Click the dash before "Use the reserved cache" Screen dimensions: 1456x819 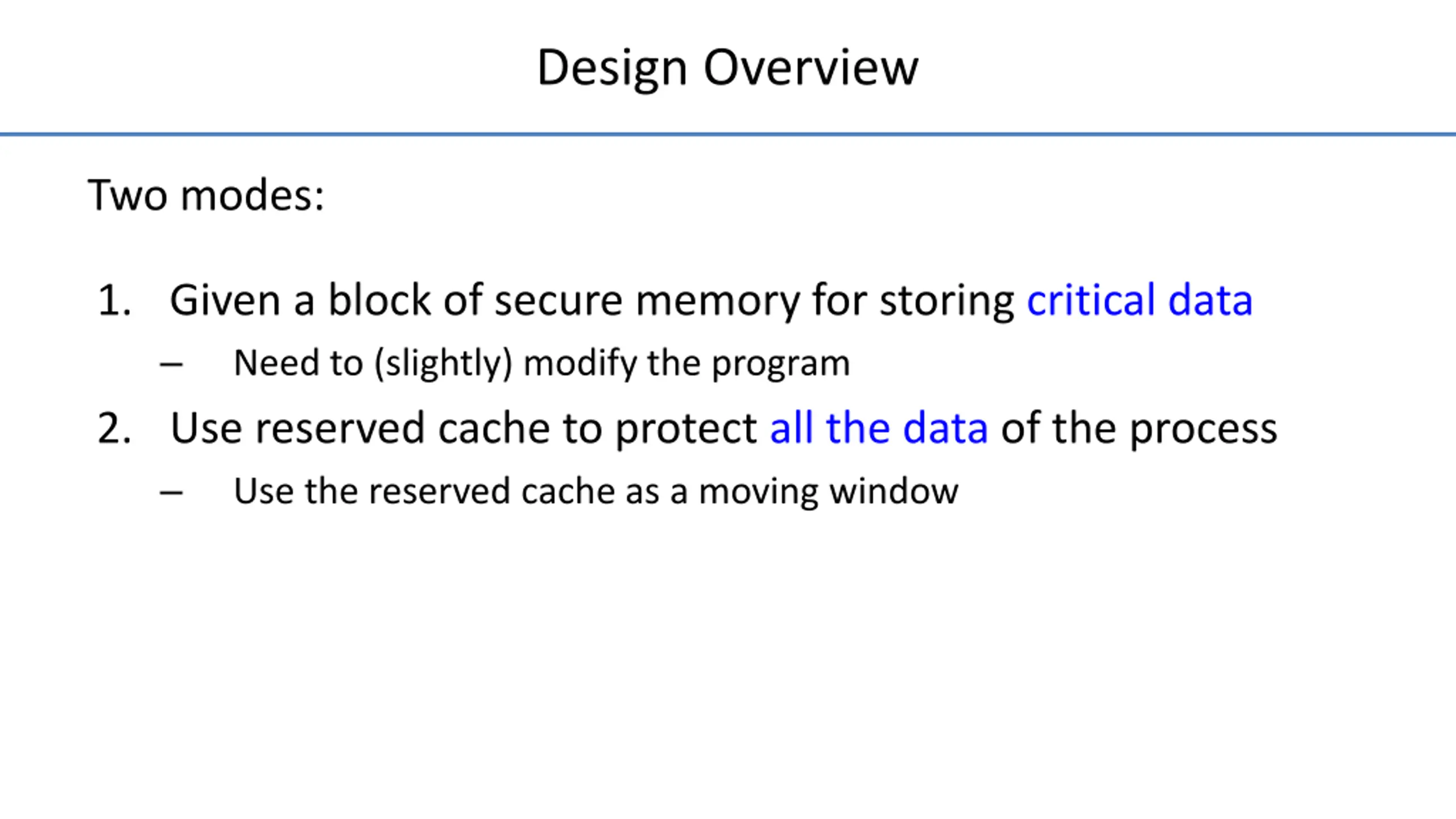(171, 492)
